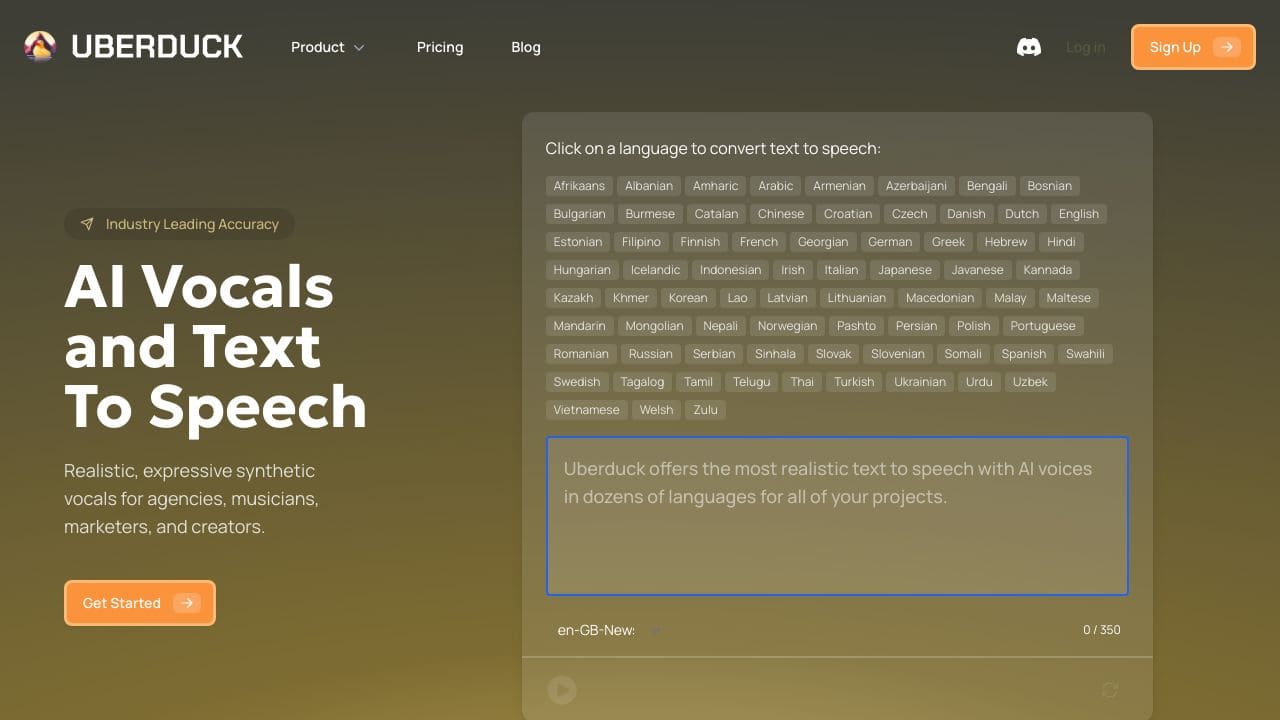Click the Get Started button
1280x720 pixels.
pos(140,603)
